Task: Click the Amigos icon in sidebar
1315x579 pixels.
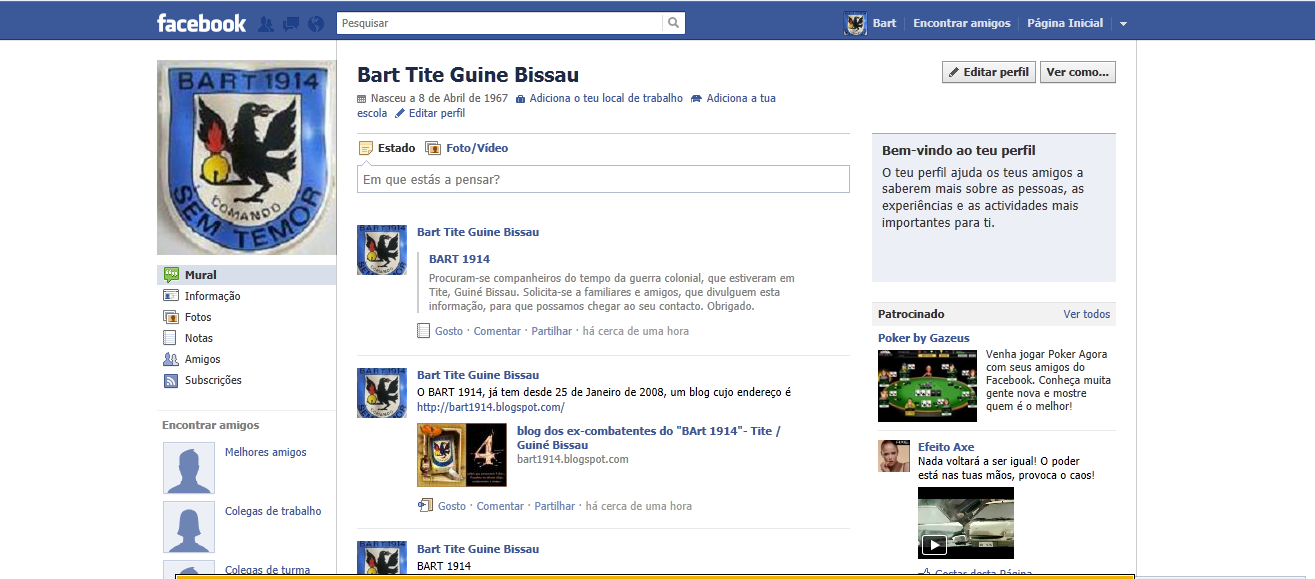Action: click(170, 359)
